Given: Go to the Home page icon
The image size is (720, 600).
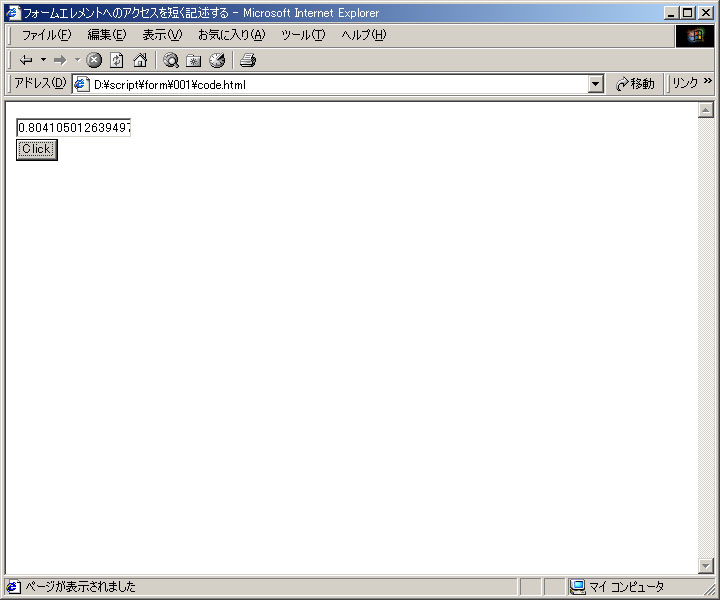Looking at the screenshot, I should pos(140,60).
